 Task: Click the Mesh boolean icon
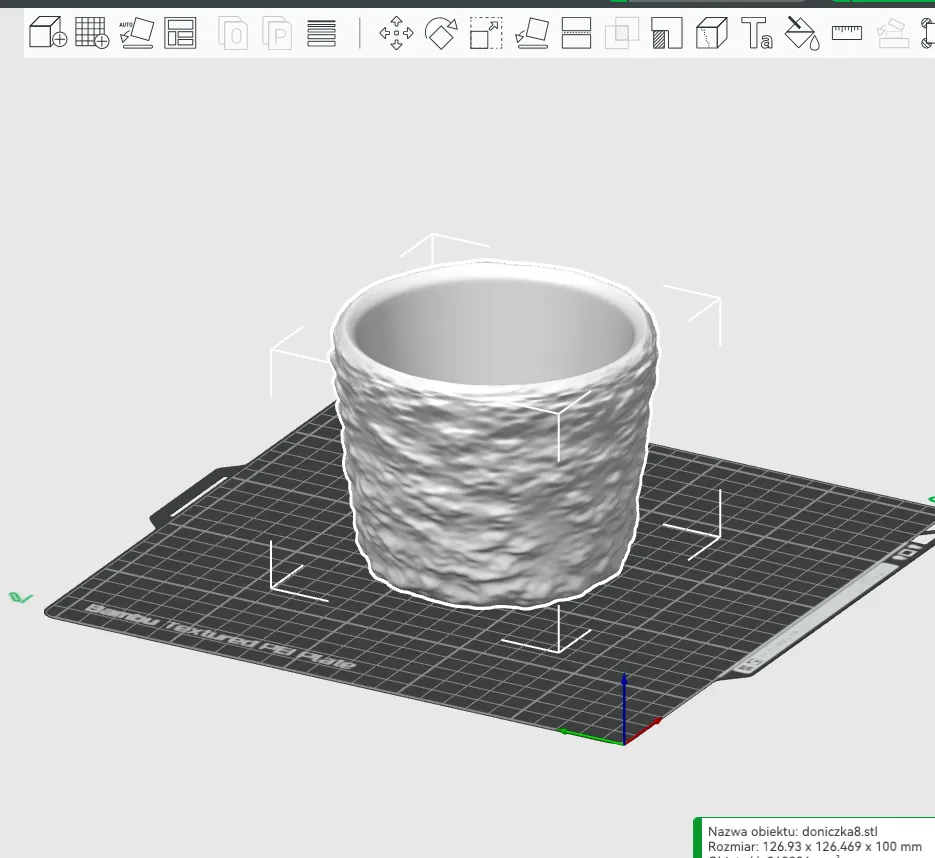(621, 33)
